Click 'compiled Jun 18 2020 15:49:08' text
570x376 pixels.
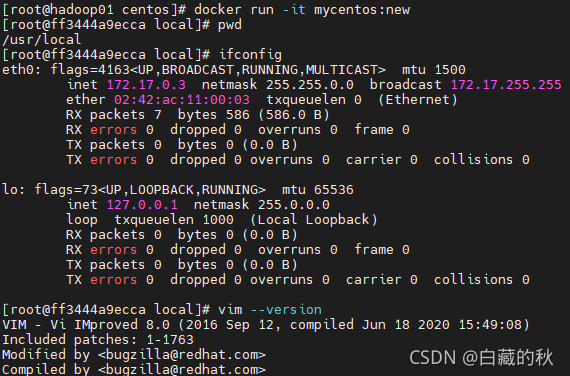[x=406, y=325]
